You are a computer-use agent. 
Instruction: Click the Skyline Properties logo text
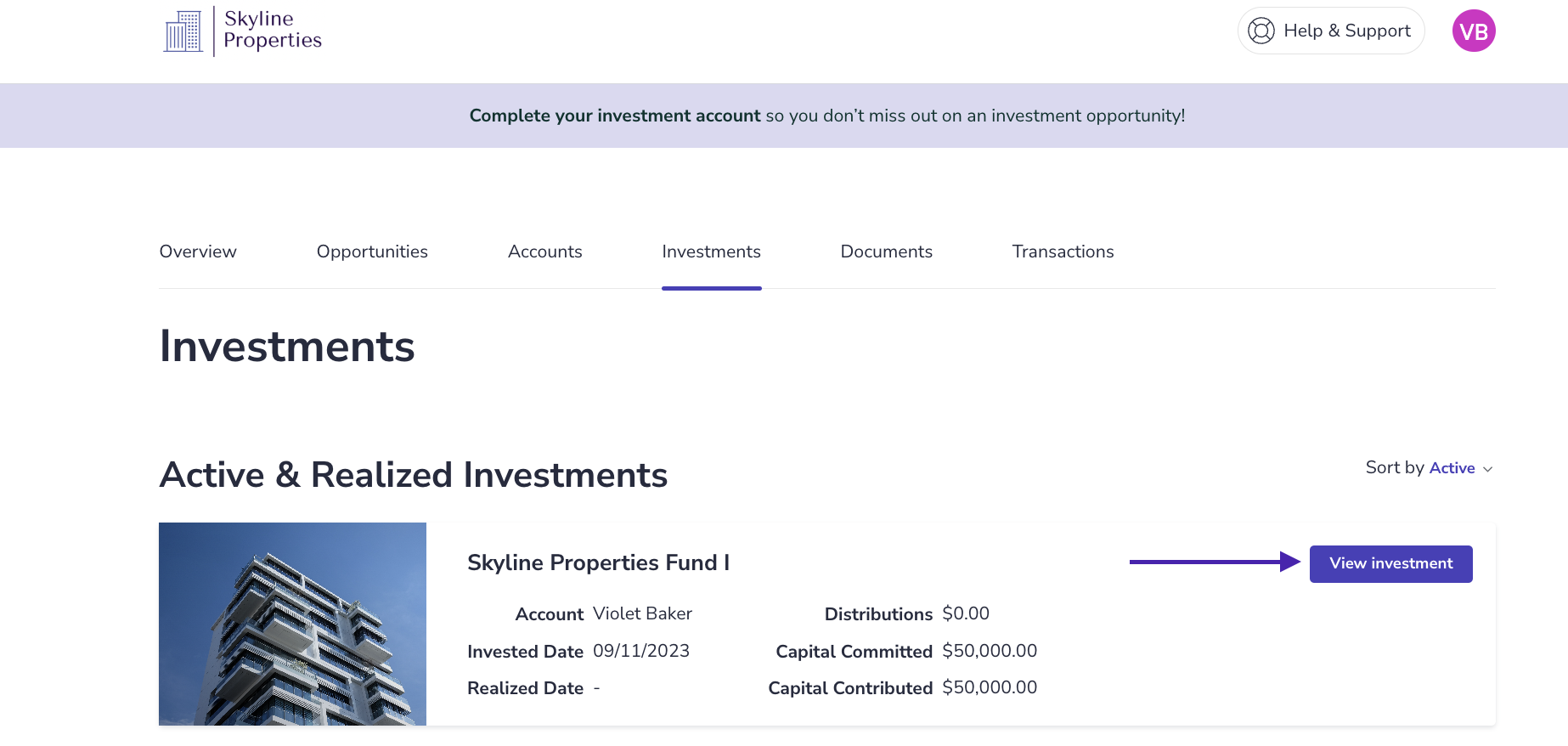(273, 30)
